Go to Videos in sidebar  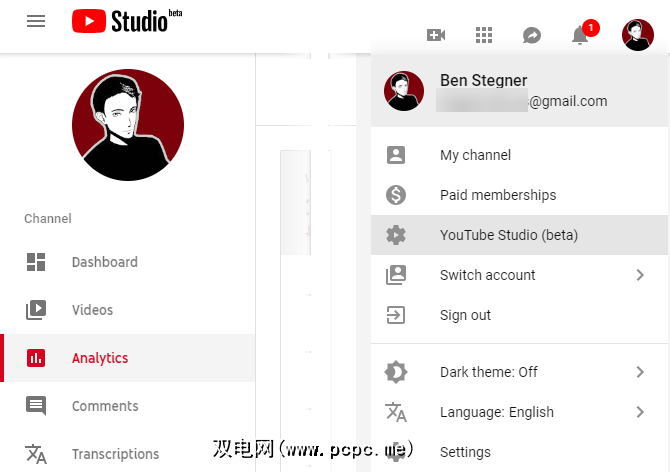coord(128,310)
